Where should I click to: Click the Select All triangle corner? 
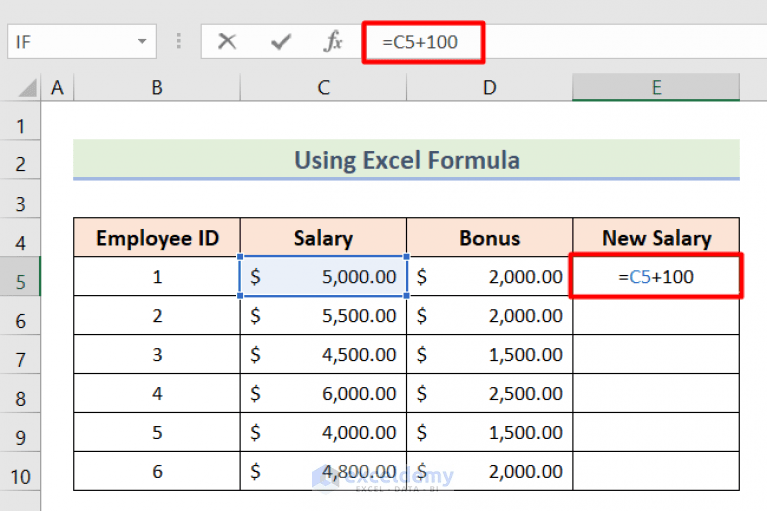click(x=28, y=88)
